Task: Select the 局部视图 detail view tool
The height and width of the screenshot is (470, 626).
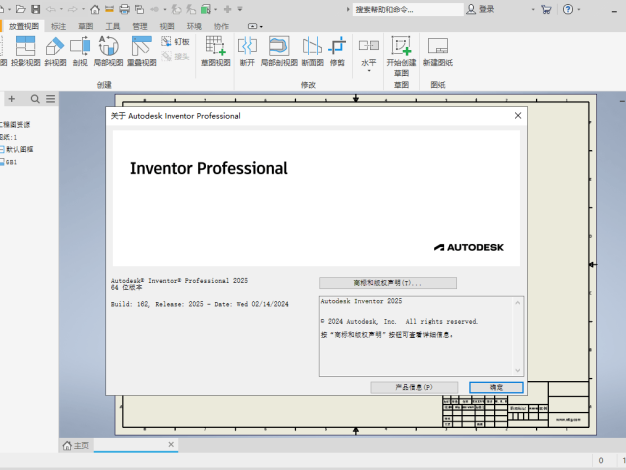Action: 108,51
